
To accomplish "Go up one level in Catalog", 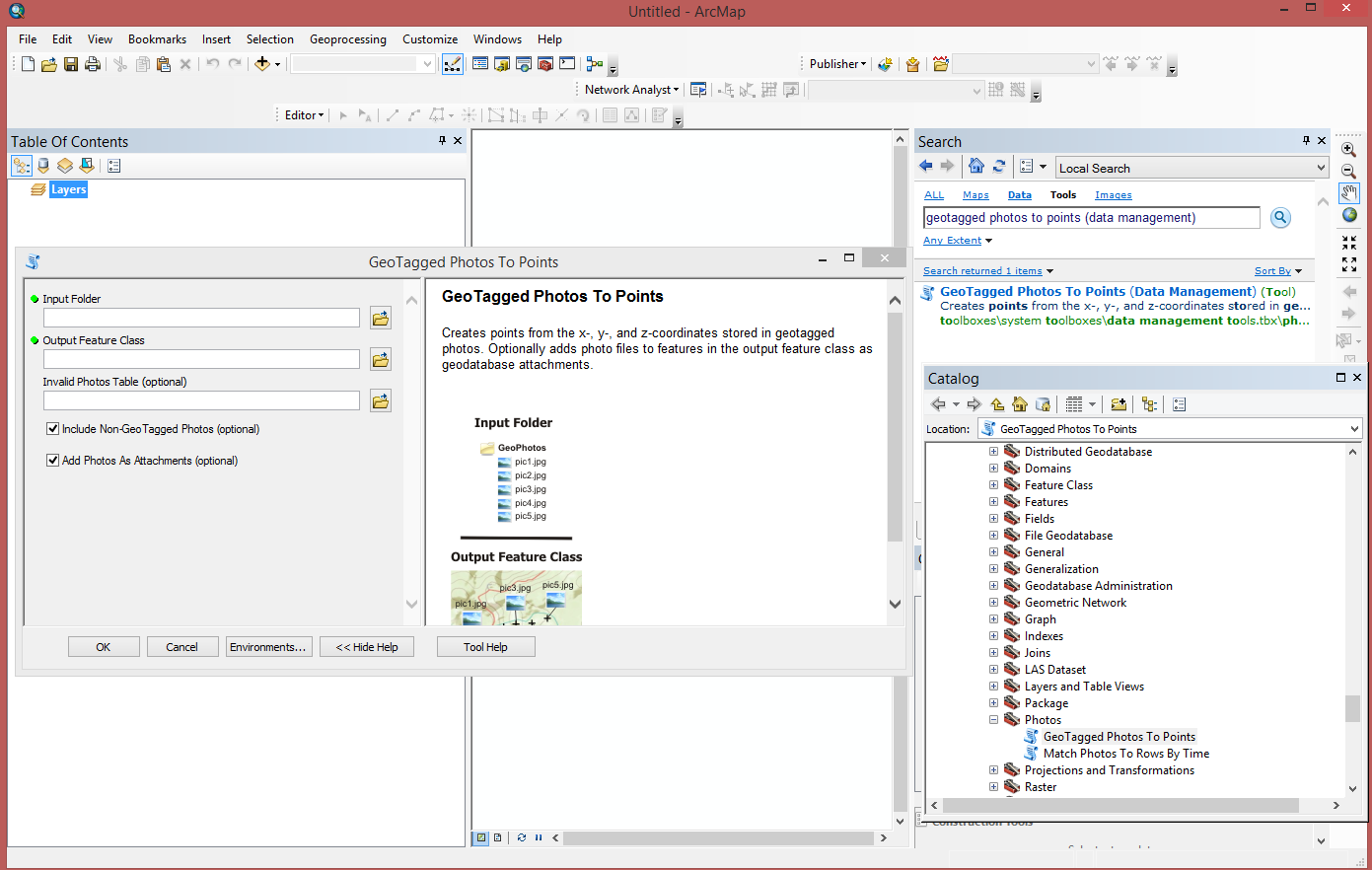I will (997, 404).
